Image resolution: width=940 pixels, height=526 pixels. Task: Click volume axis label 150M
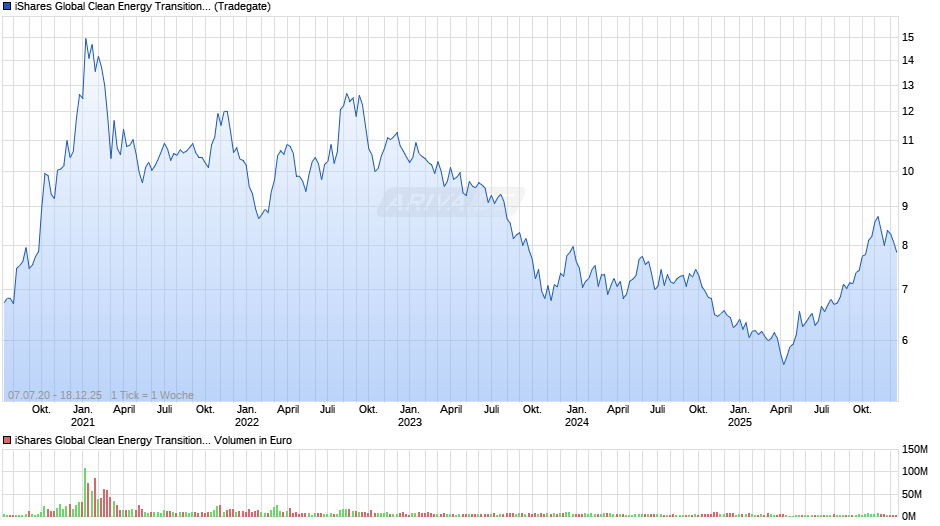pos(914,449)
